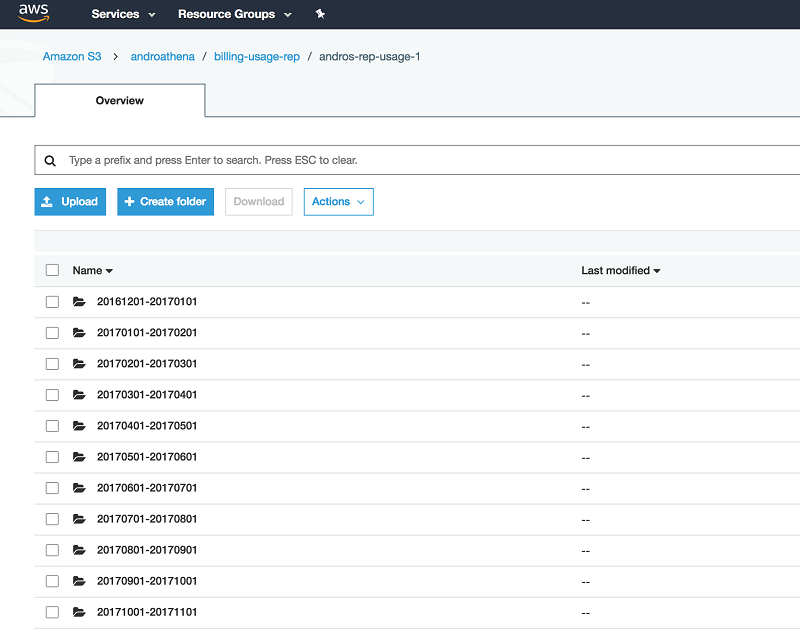The width and height of the screenshot is (800, 633).
Task: Open folder icon for 20170601-20170701
Action: (x=79, y=488)
